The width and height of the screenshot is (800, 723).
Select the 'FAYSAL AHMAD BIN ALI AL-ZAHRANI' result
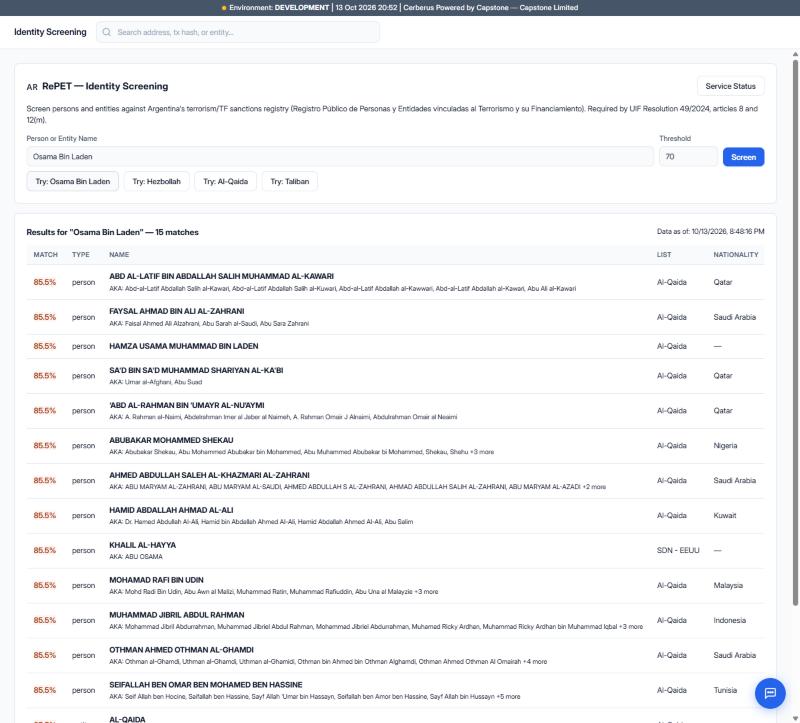[395, 317]
